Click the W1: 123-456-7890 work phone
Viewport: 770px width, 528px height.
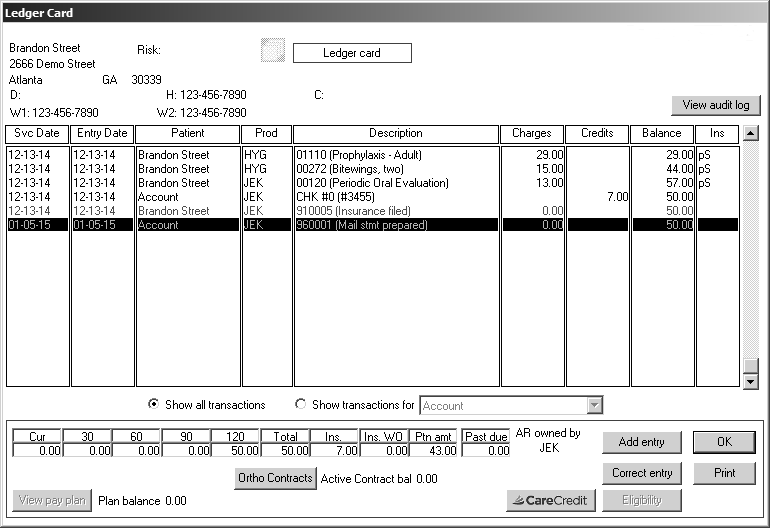click(54, 113)
